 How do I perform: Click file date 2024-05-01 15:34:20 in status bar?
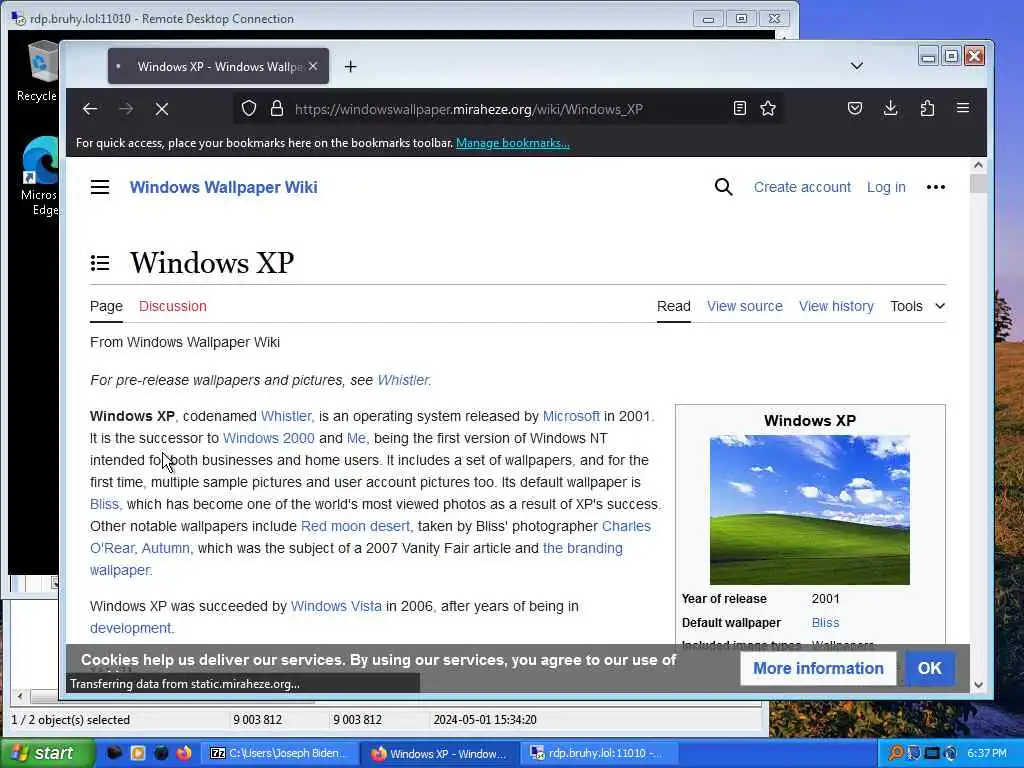tap(485, 720)
